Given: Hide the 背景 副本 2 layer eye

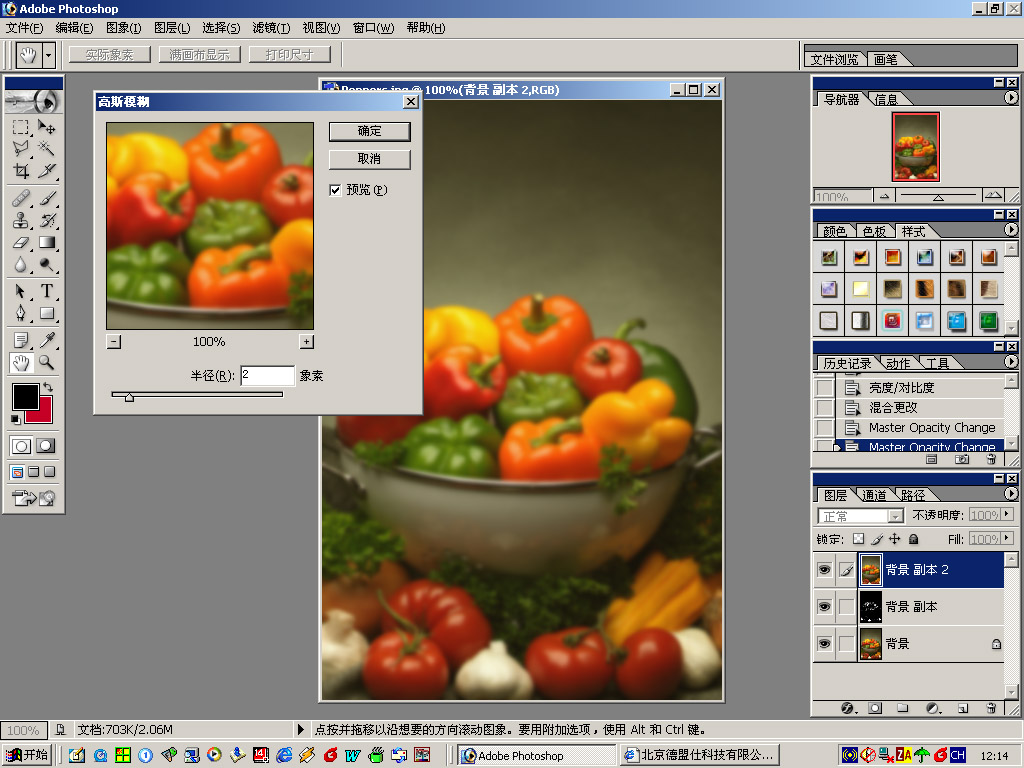Looking at the screenshot, I should [x=824, y=570].
